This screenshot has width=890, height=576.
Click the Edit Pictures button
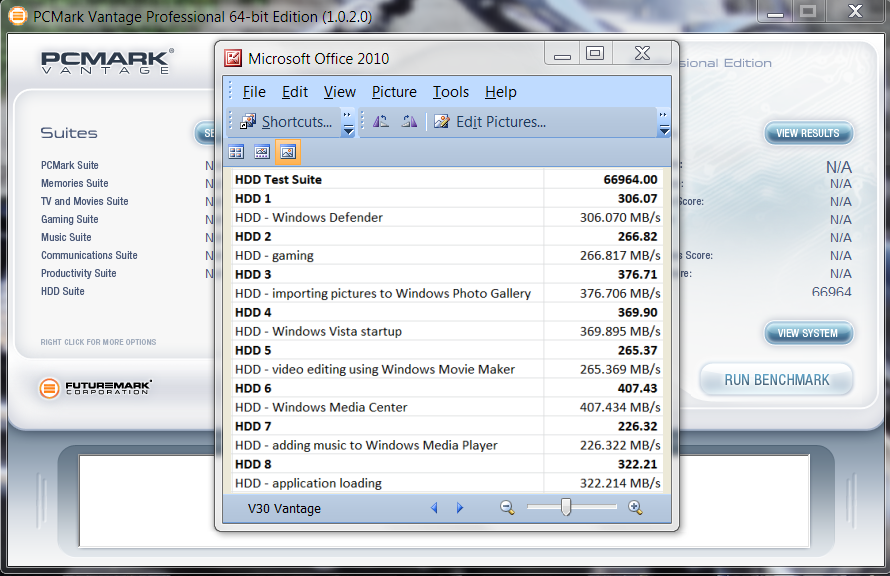(490, 122)
